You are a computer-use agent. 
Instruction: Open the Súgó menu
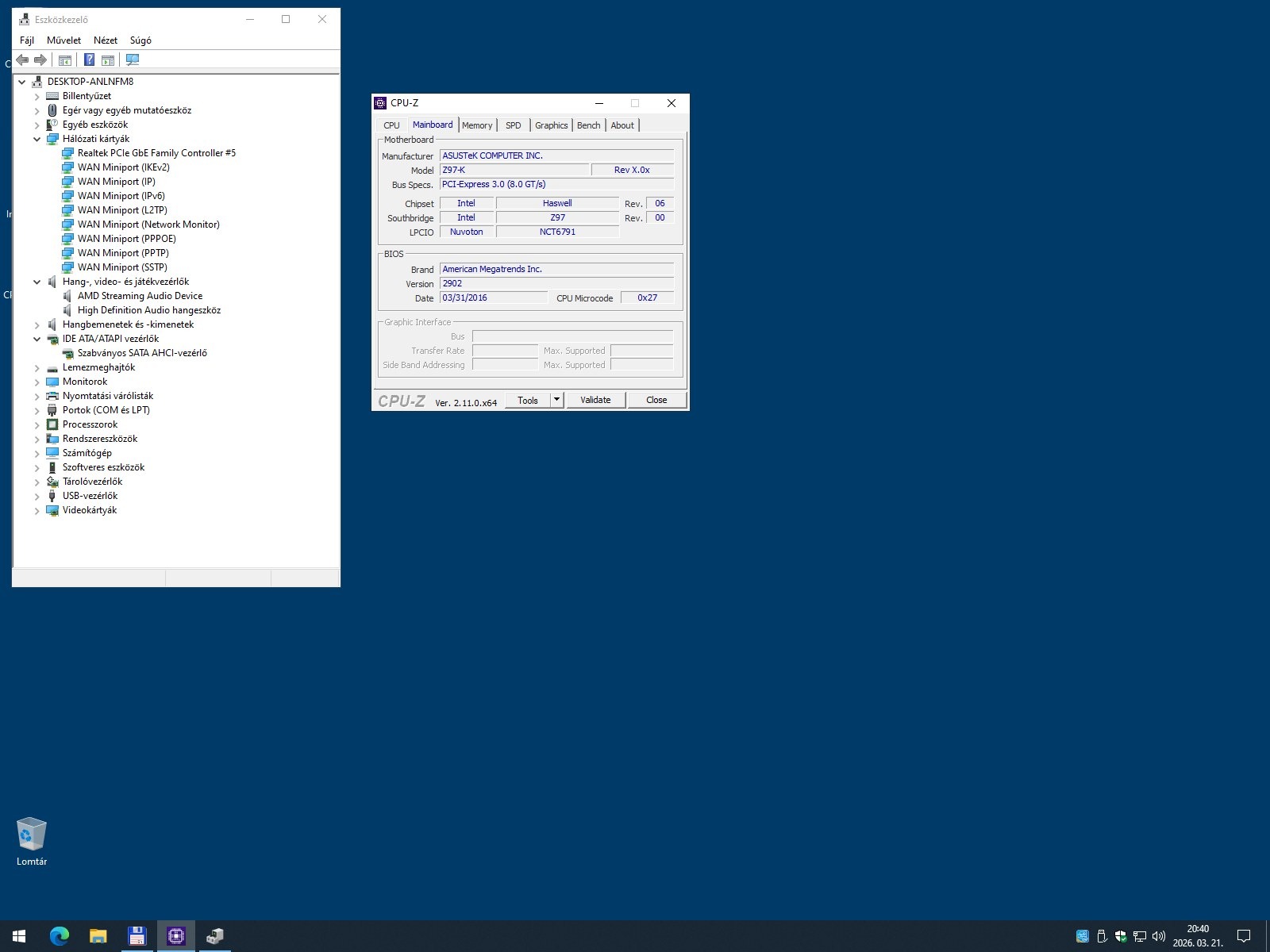(140, 40)
